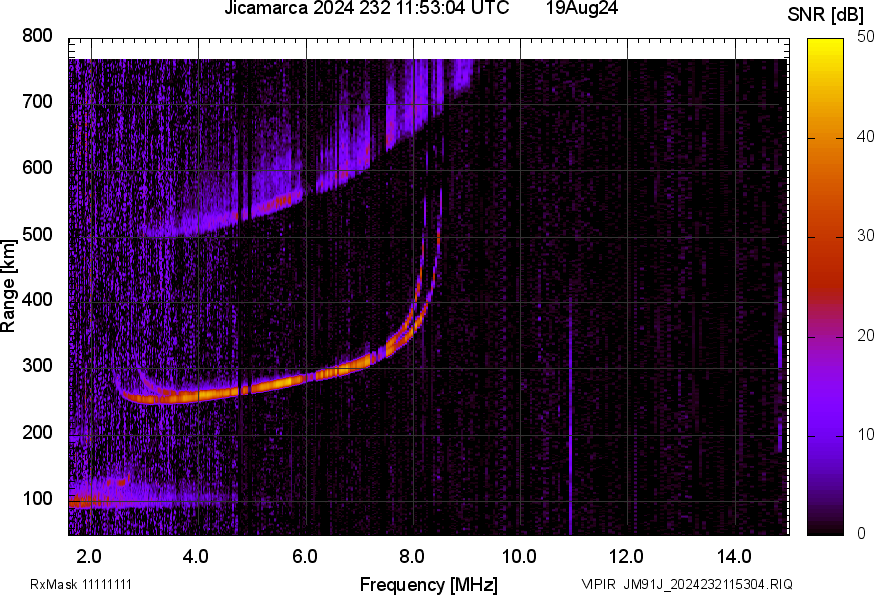Click range axis tick 200
The image size is (874, 595).
coord(37,432)
